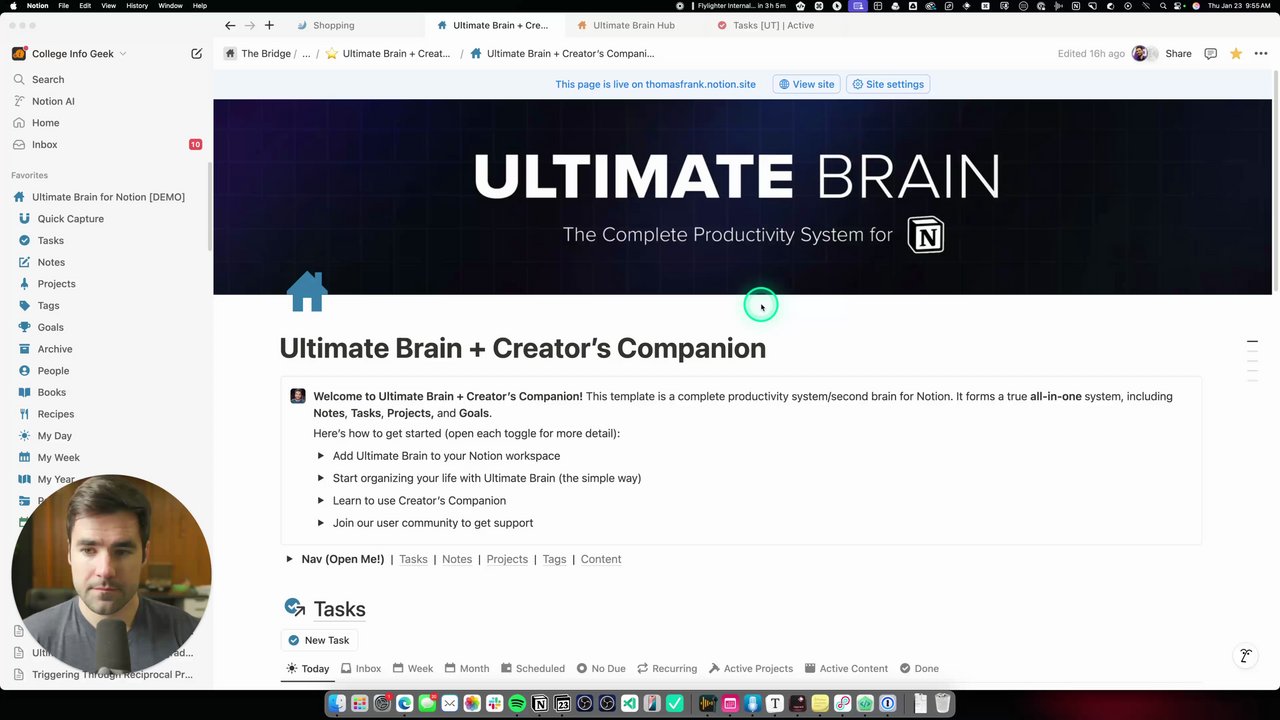The image size is (1280, 720).
Task: Navigate back with the left arrow
Action: point(230,25)
